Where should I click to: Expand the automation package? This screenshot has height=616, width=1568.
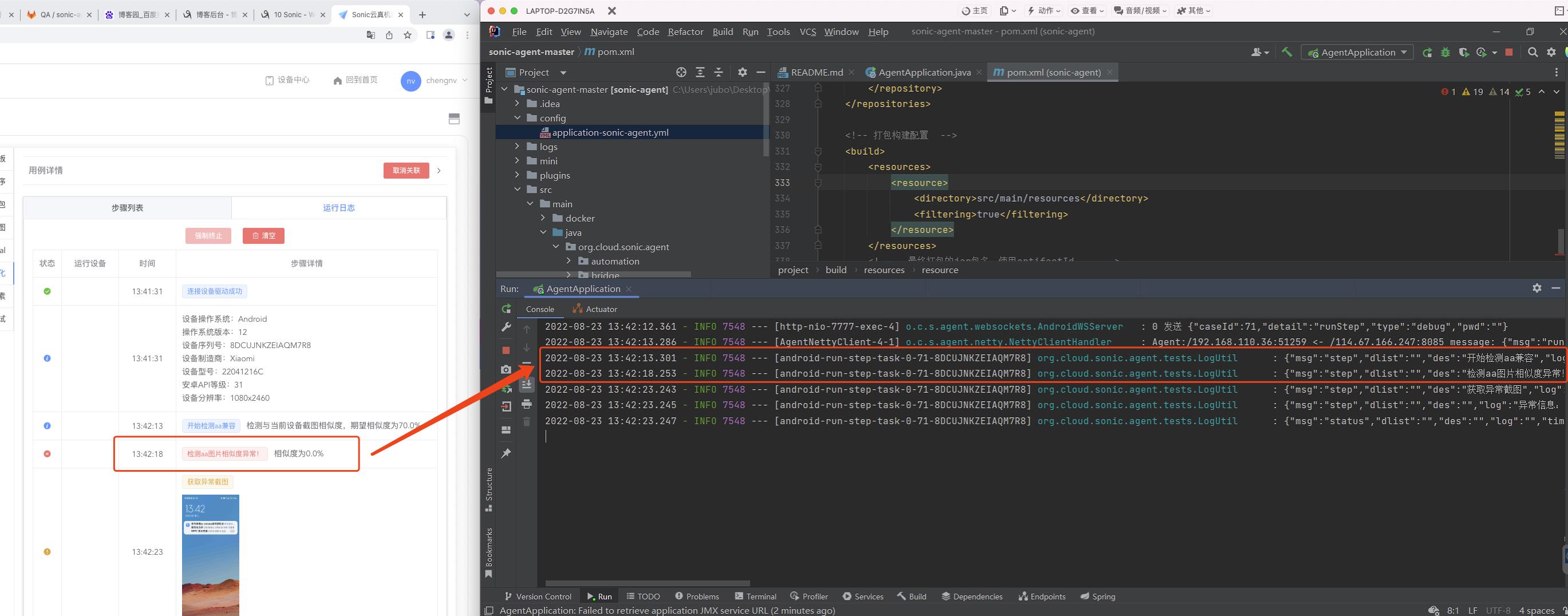pyautogui.click(x=568, y=261)
